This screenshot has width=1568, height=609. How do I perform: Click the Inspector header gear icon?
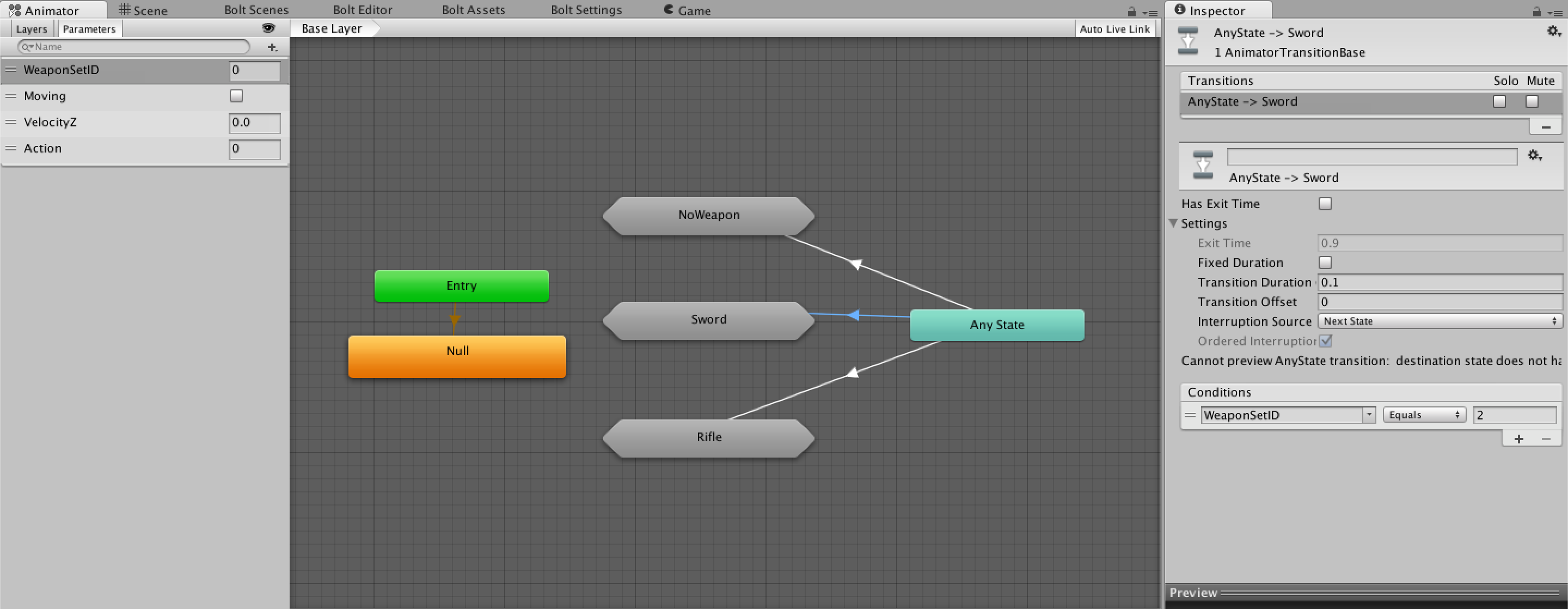tap(1553, 32)
